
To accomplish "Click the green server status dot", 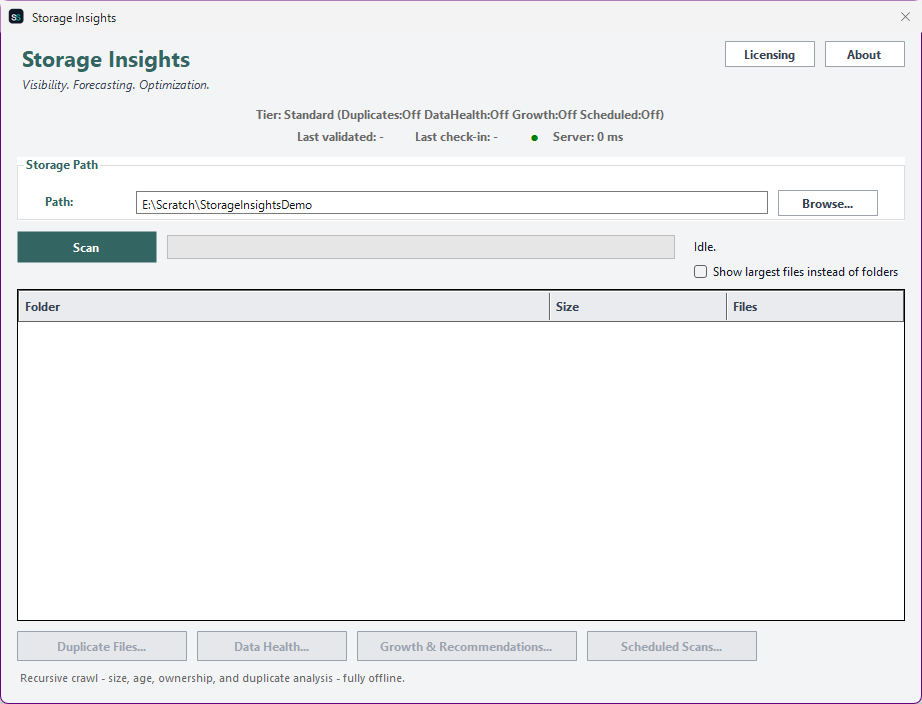I will [535, 138].
